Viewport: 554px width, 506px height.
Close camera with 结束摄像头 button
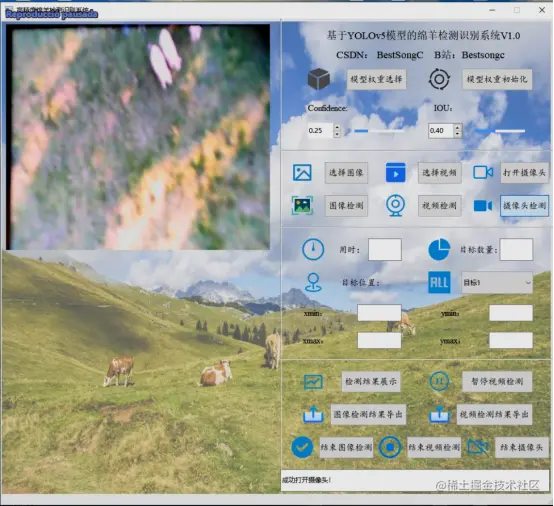(x=522, y=448)
